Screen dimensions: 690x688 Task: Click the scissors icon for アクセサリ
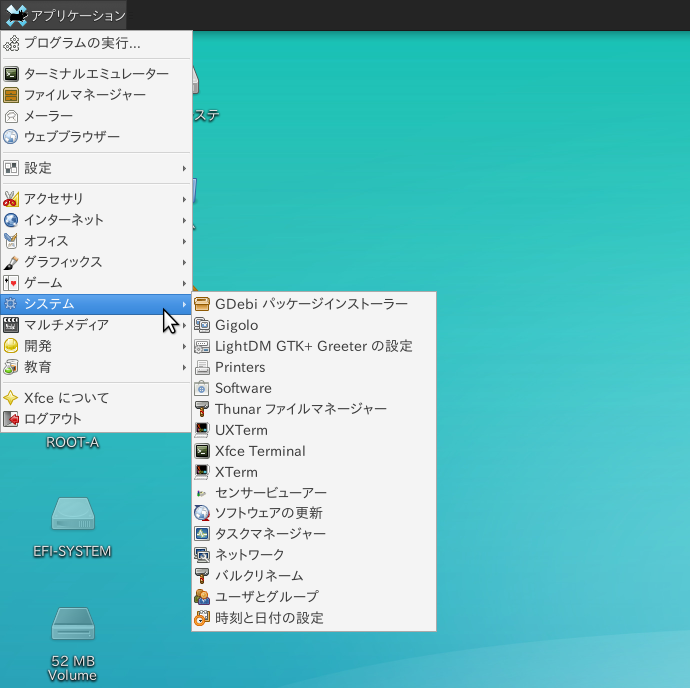(11, 199)
